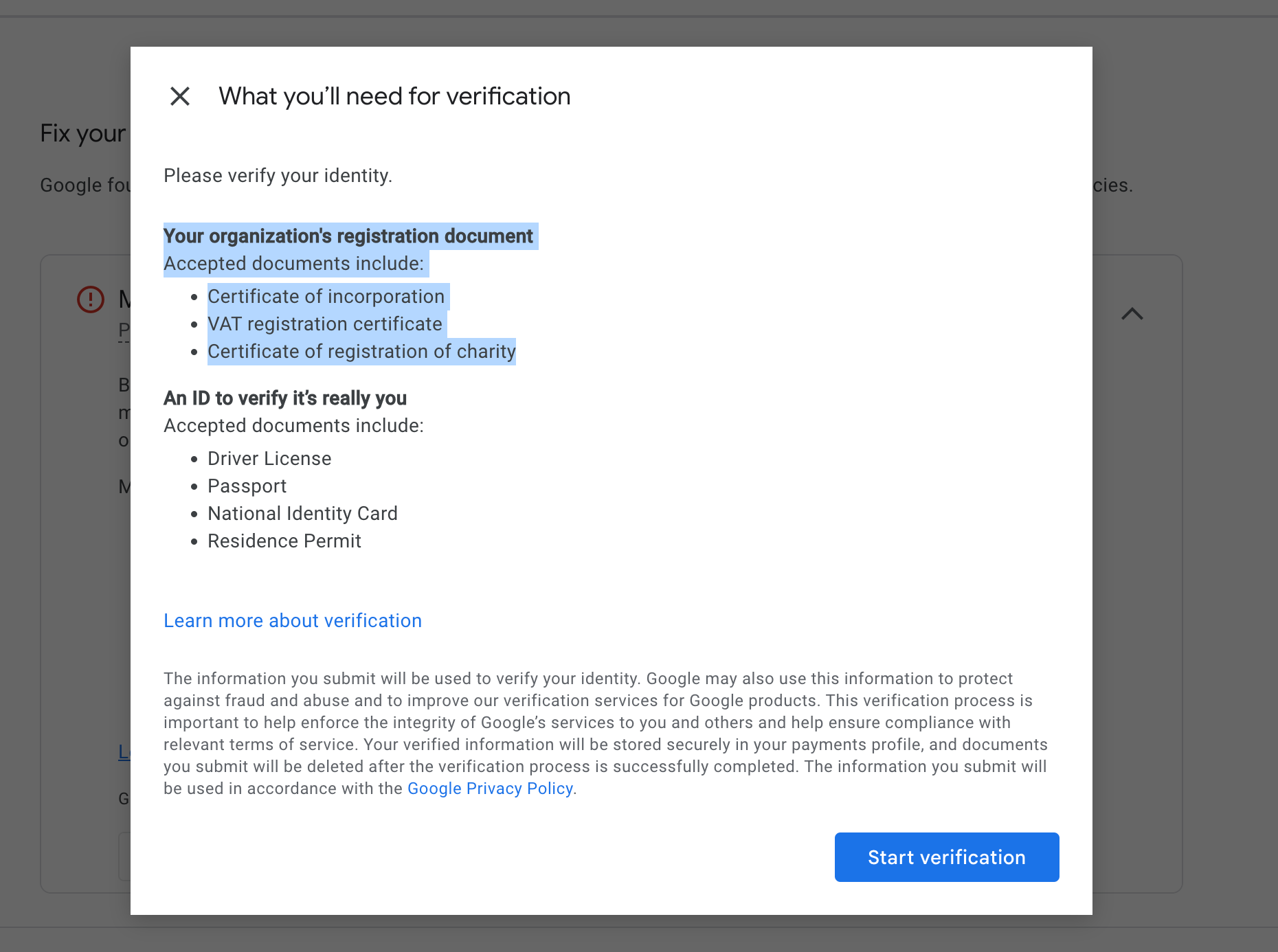Image resolution: width=1278 pixels, height=952 pixels.
Task: Click the Passport list item
Action: (247, 486)
